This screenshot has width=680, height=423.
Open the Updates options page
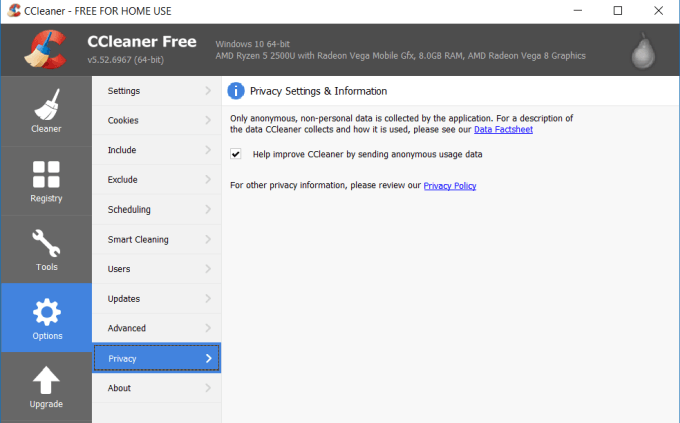pyautogui.click(x=157, y=298)
